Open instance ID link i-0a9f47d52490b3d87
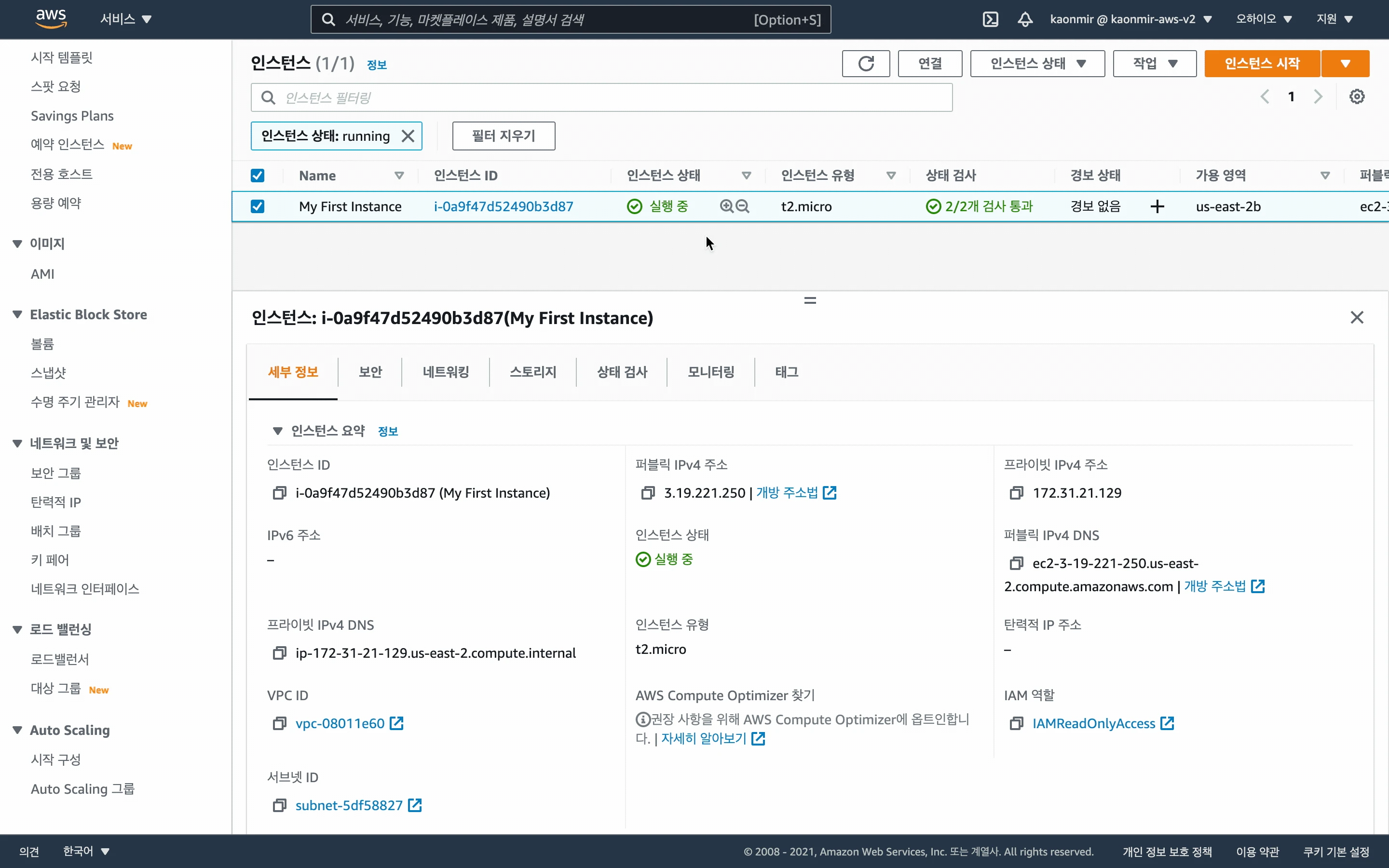 coord(504,206)
